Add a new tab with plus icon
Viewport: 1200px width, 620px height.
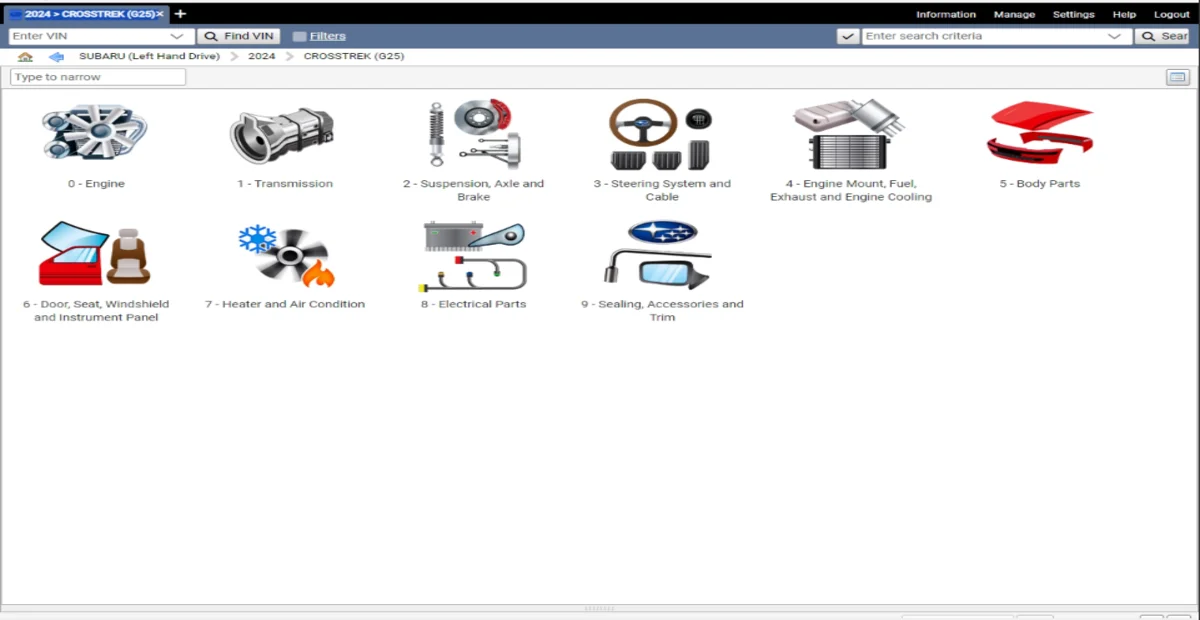click(180, 14)
